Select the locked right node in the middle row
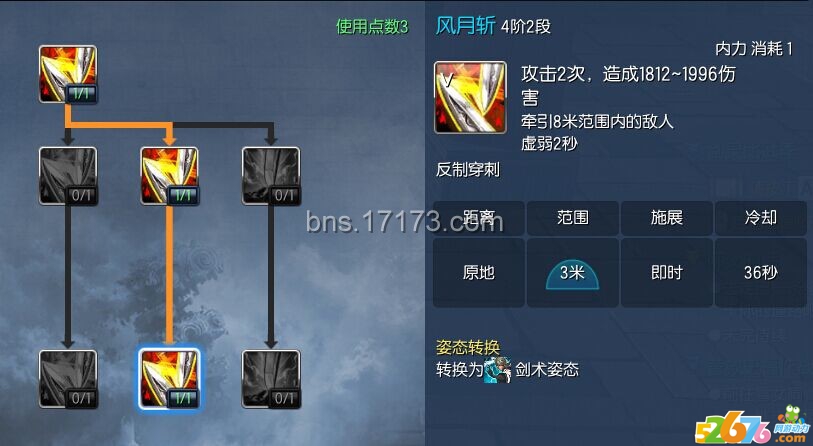 click(x=271, y=176)
